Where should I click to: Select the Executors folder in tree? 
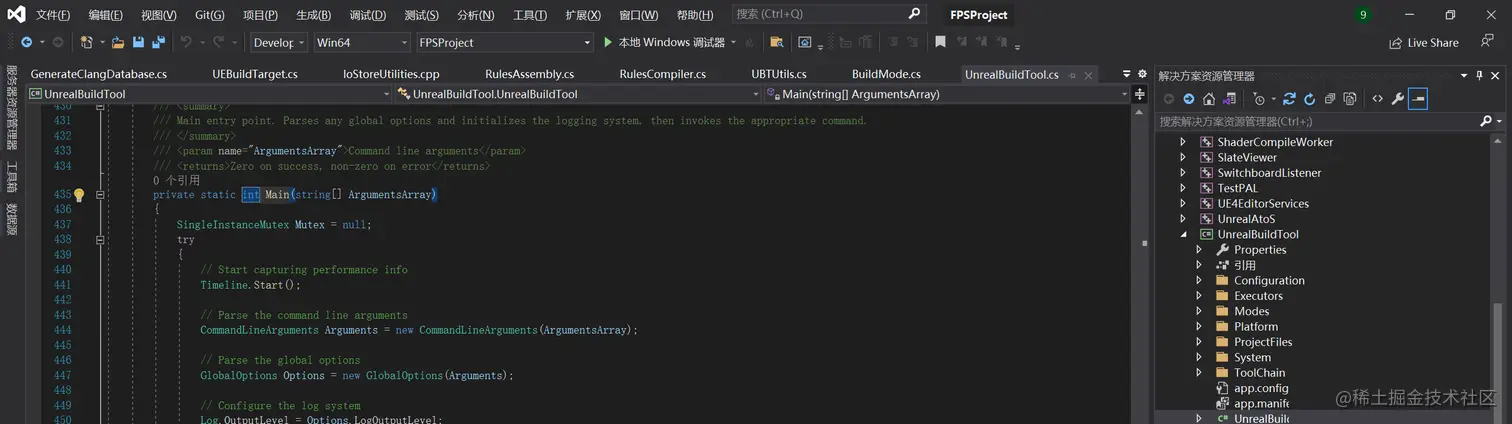(1258, 296)
